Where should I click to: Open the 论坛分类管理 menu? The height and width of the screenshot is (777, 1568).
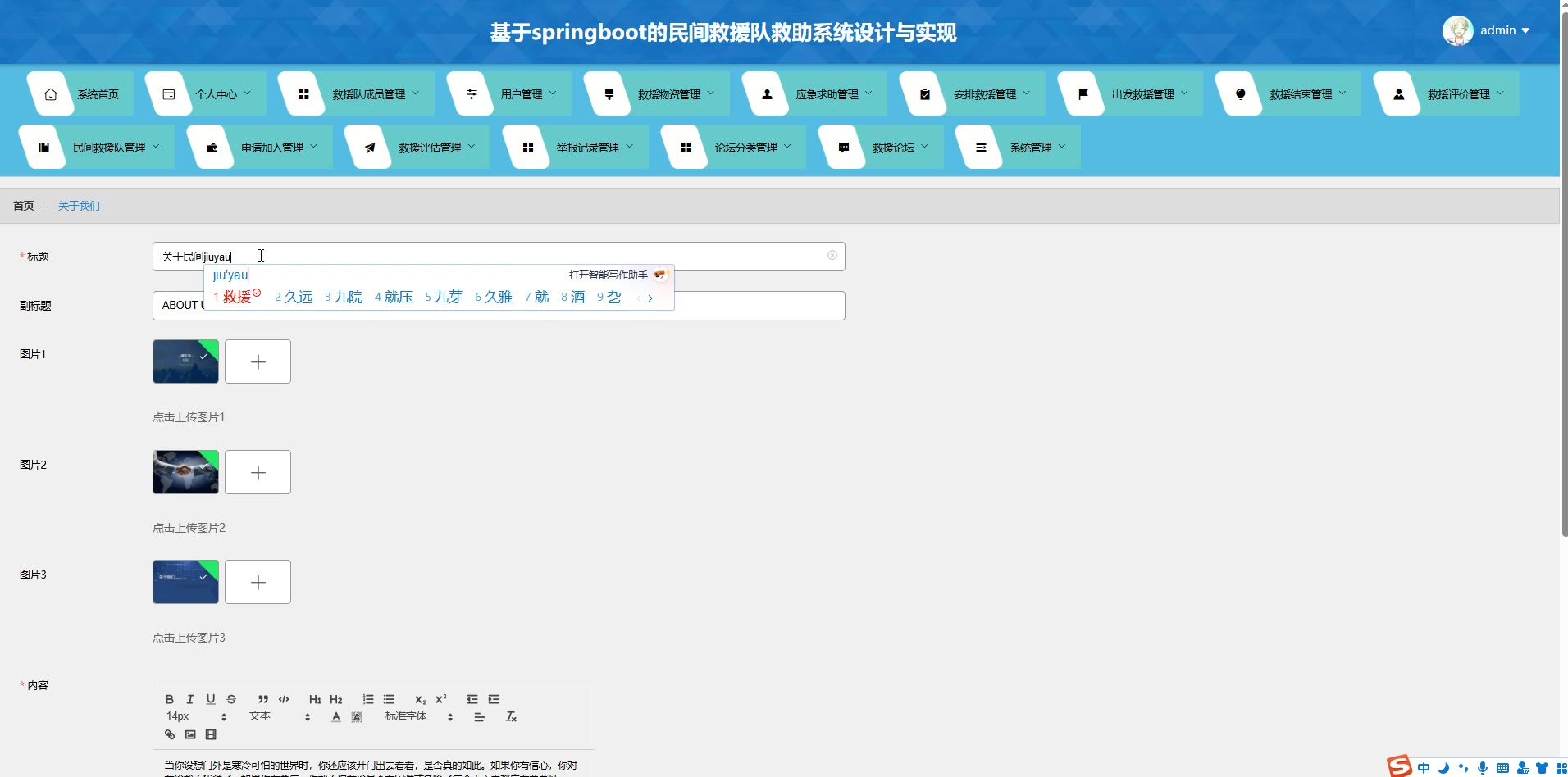tap(733, 147)
